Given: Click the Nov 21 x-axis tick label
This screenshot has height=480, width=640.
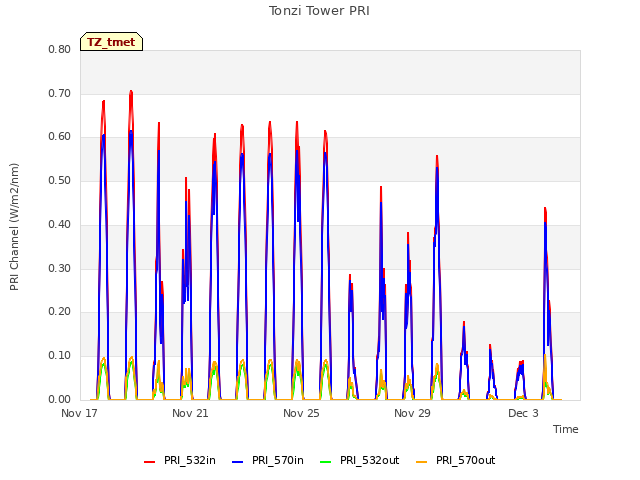Looking at the screenshot, I should click(x=190, y=413).
